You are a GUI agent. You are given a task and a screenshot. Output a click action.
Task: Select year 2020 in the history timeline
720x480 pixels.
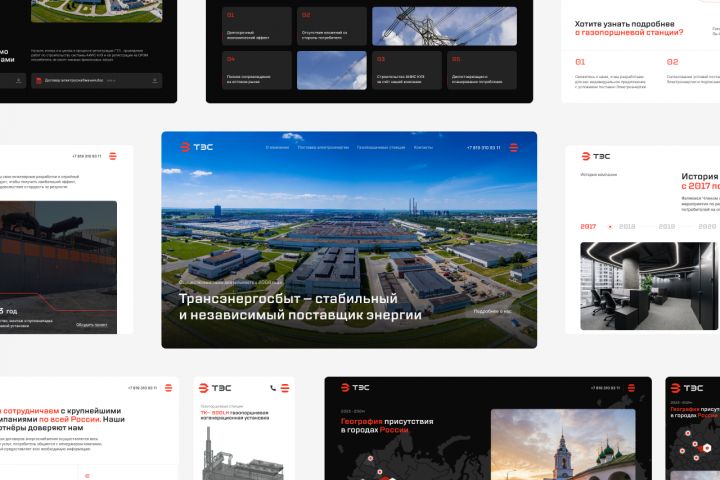point(707,226)
